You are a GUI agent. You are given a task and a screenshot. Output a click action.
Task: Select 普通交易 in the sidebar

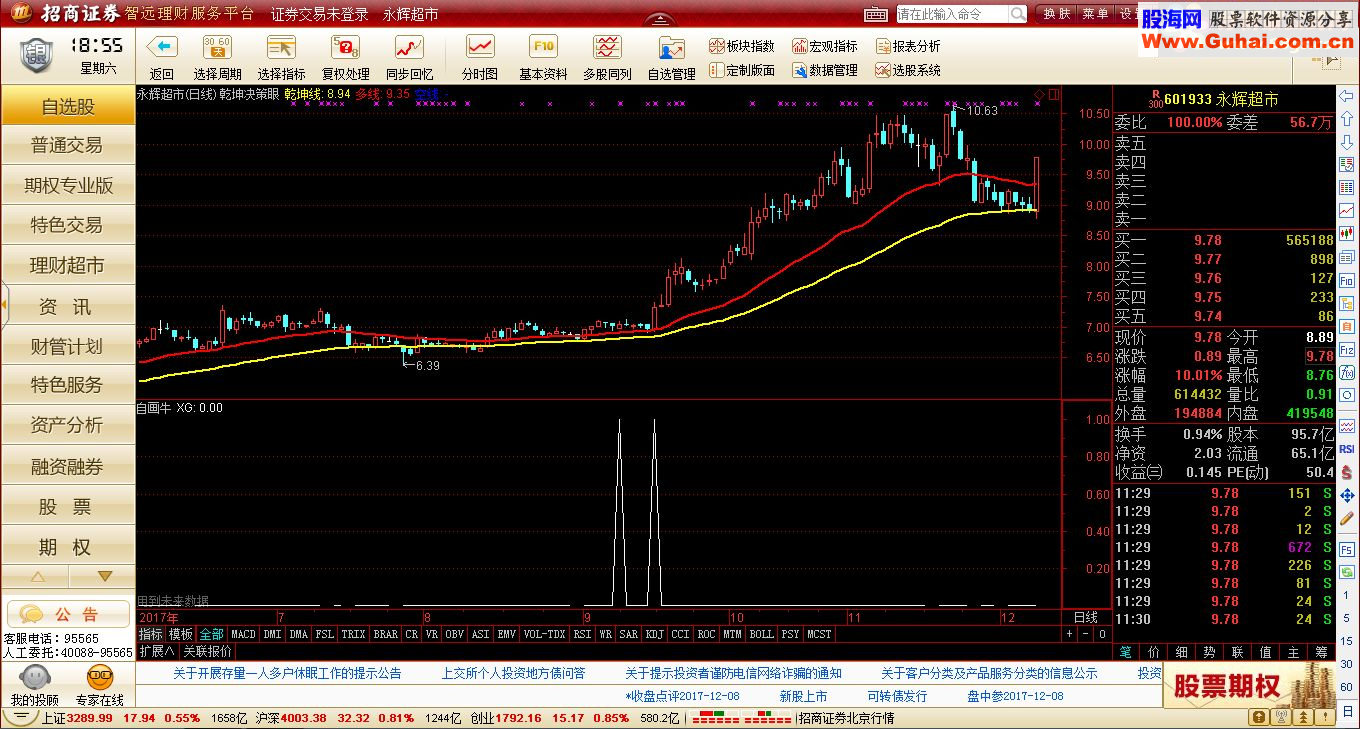pos(67,145)
